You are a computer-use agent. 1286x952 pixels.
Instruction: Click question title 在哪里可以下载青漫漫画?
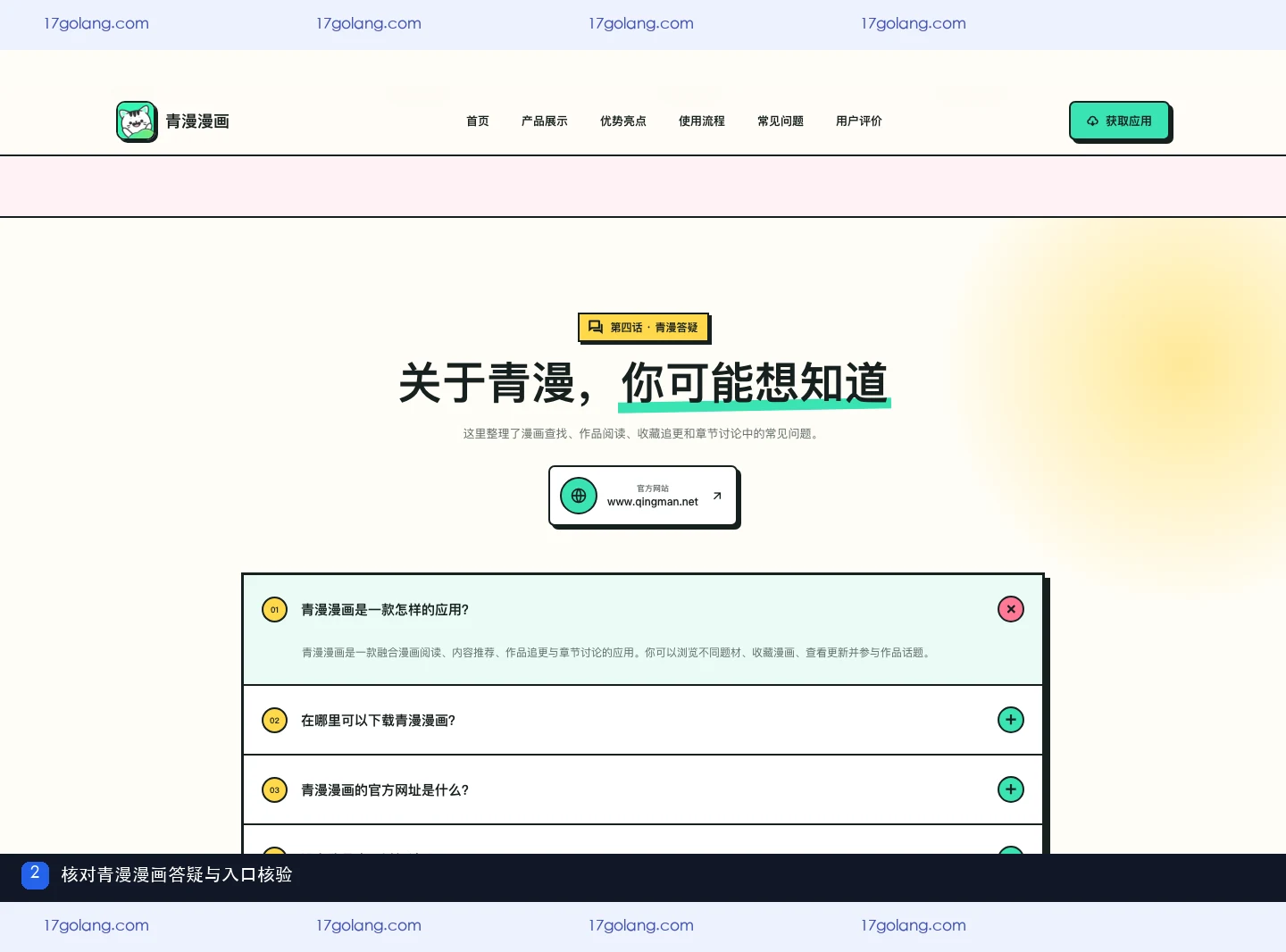[379, 721]
